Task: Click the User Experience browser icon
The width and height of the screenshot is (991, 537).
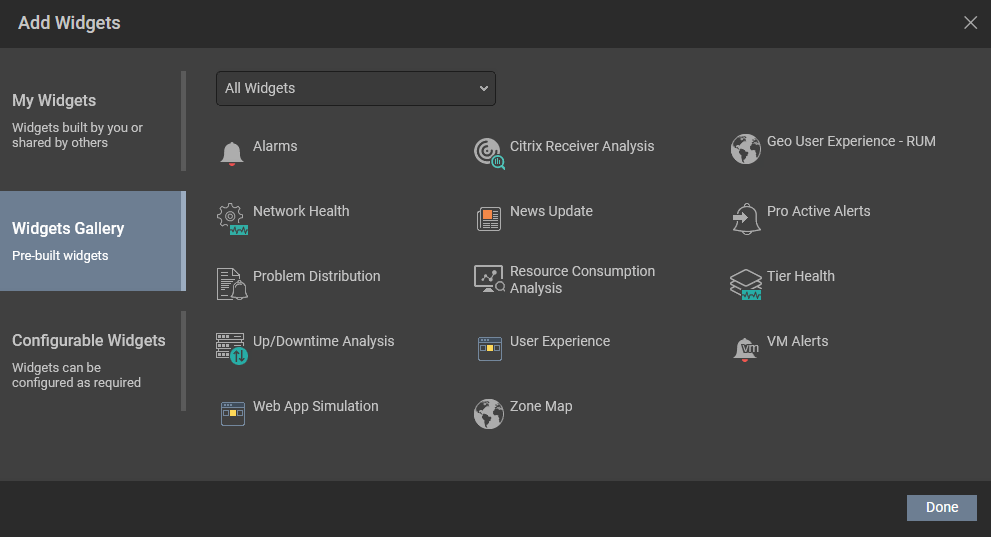Action: [x=490, y=349]
